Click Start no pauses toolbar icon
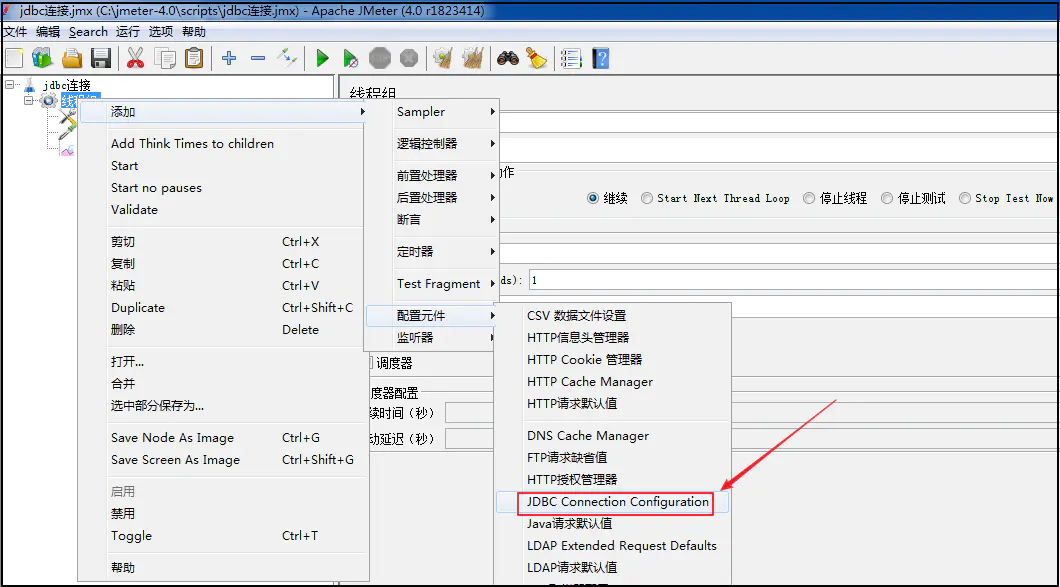The width and height of the screenshot is (1060, 587). (350, 59)
